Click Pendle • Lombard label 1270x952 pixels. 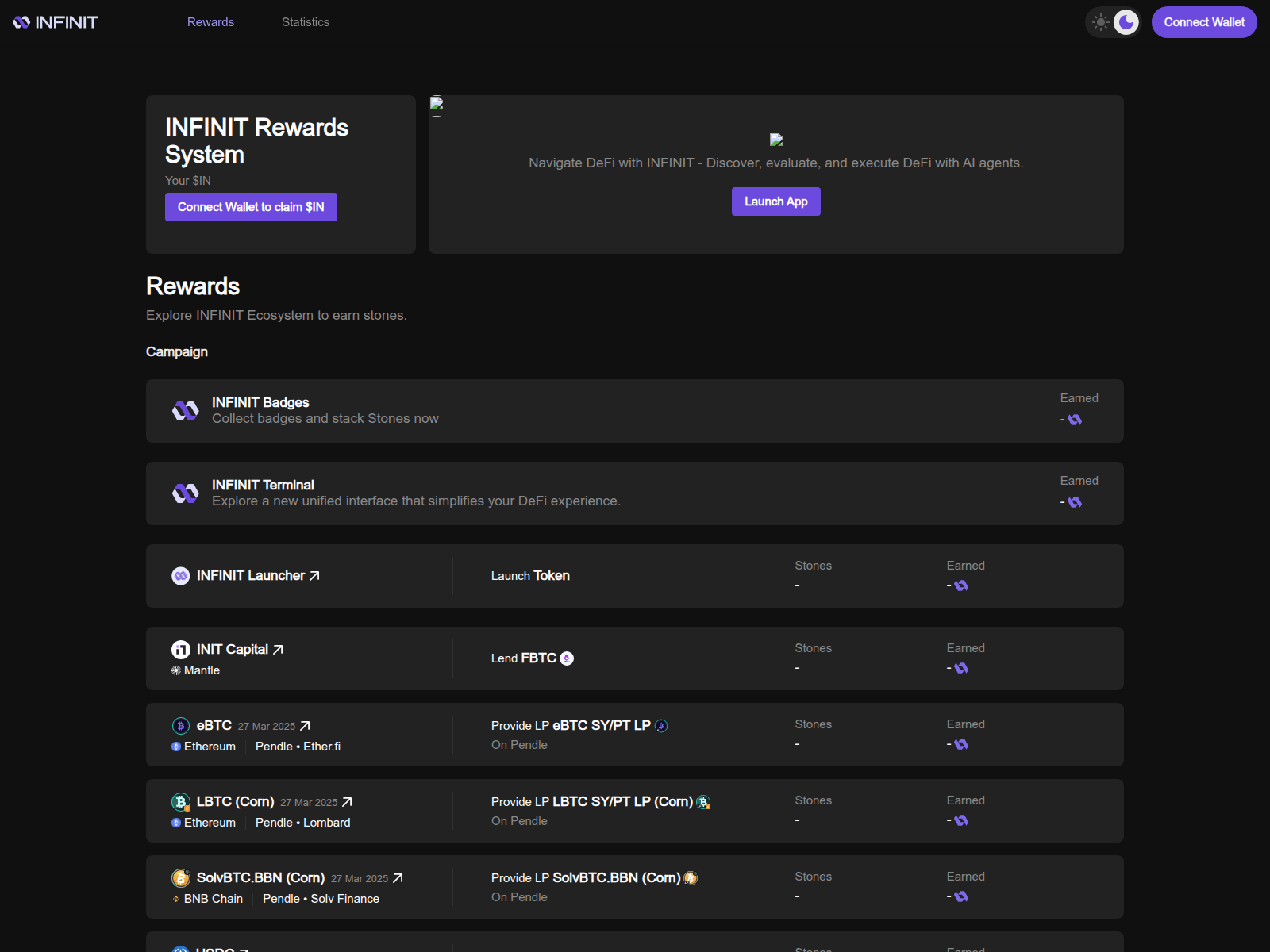pos(302,823)
